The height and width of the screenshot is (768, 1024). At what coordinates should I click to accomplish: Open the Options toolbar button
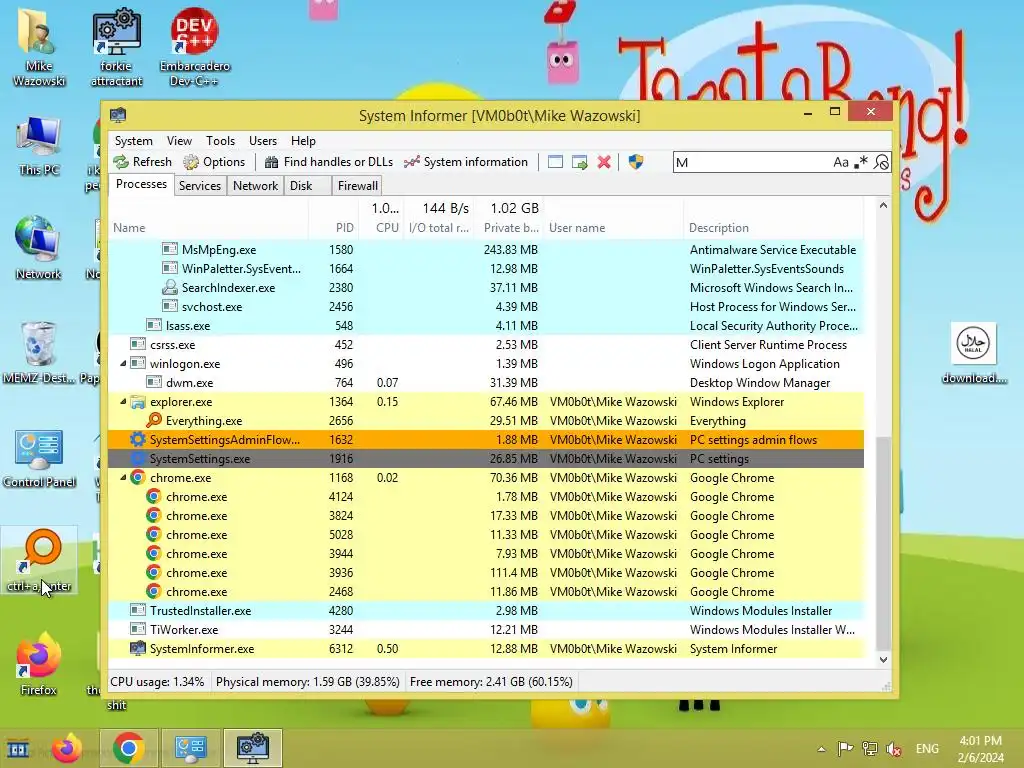click(x=214, y=162)
